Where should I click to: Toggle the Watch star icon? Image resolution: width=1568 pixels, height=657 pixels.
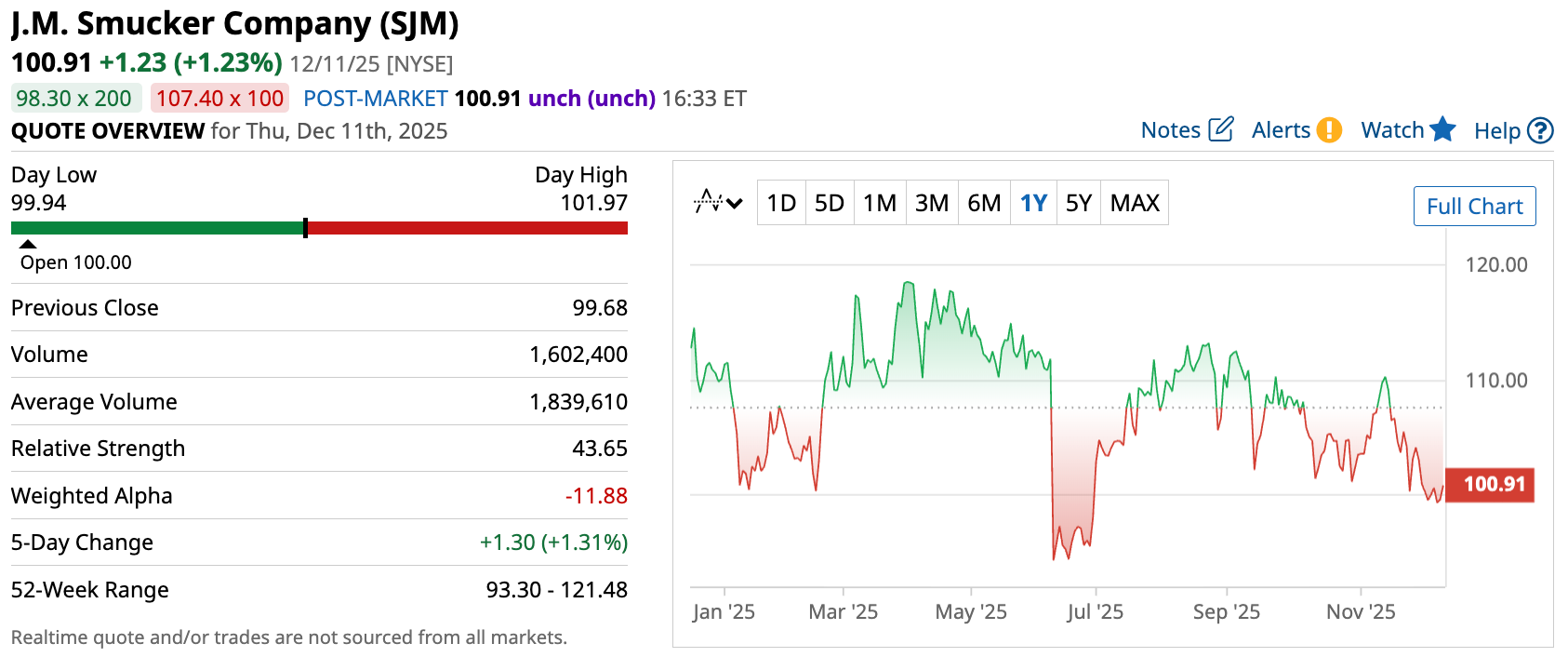coord(1442,129)
